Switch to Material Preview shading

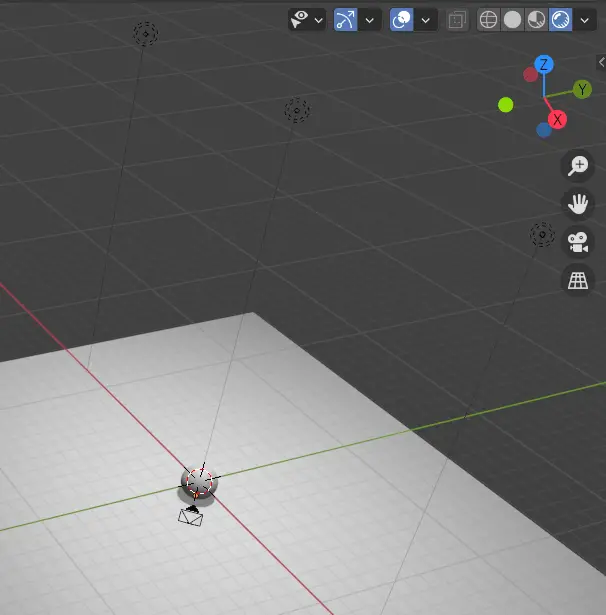tap(536, 20)
